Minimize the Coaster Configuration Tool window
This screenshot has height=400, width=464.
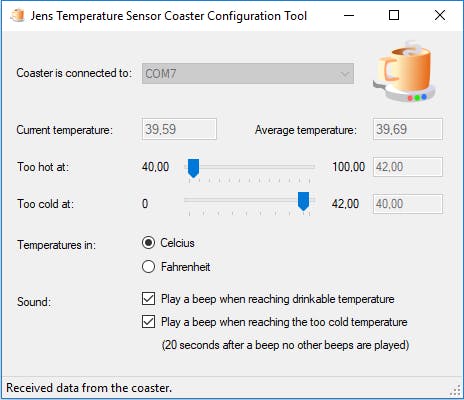click(x=349, y=15)
